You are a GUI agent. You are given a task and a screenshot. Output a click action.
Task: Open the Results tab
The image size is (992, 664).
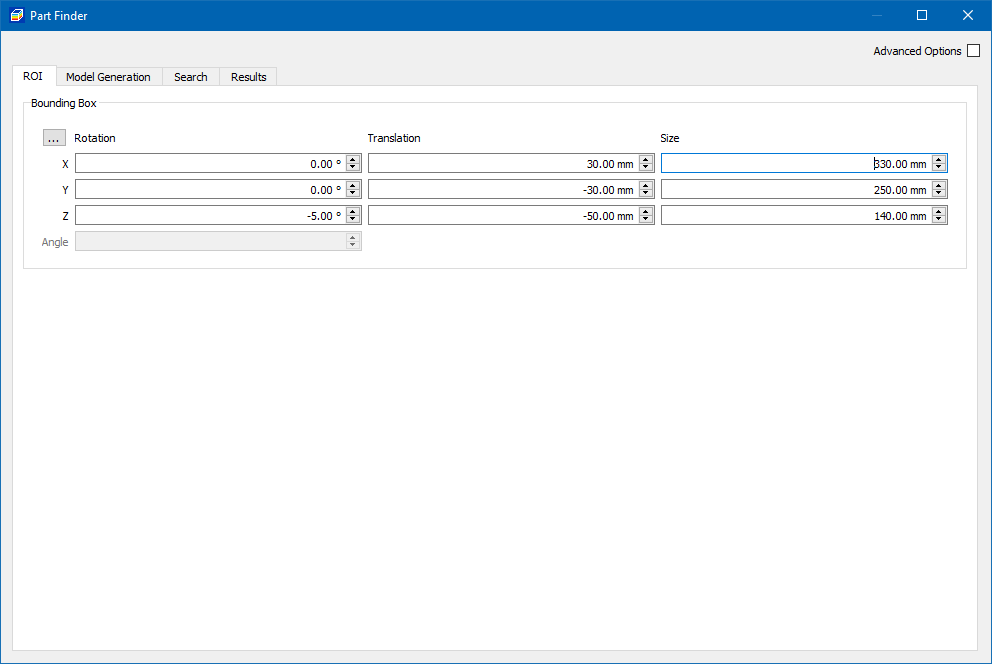click(x=249, y=77)
